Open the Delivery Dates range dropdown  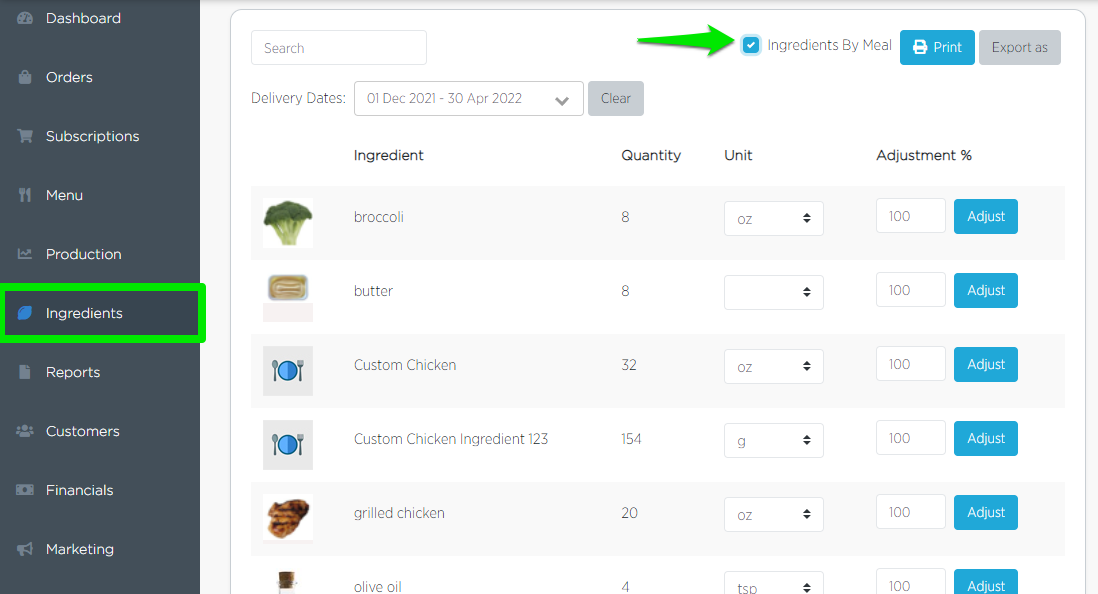click(x=468, y=99)
